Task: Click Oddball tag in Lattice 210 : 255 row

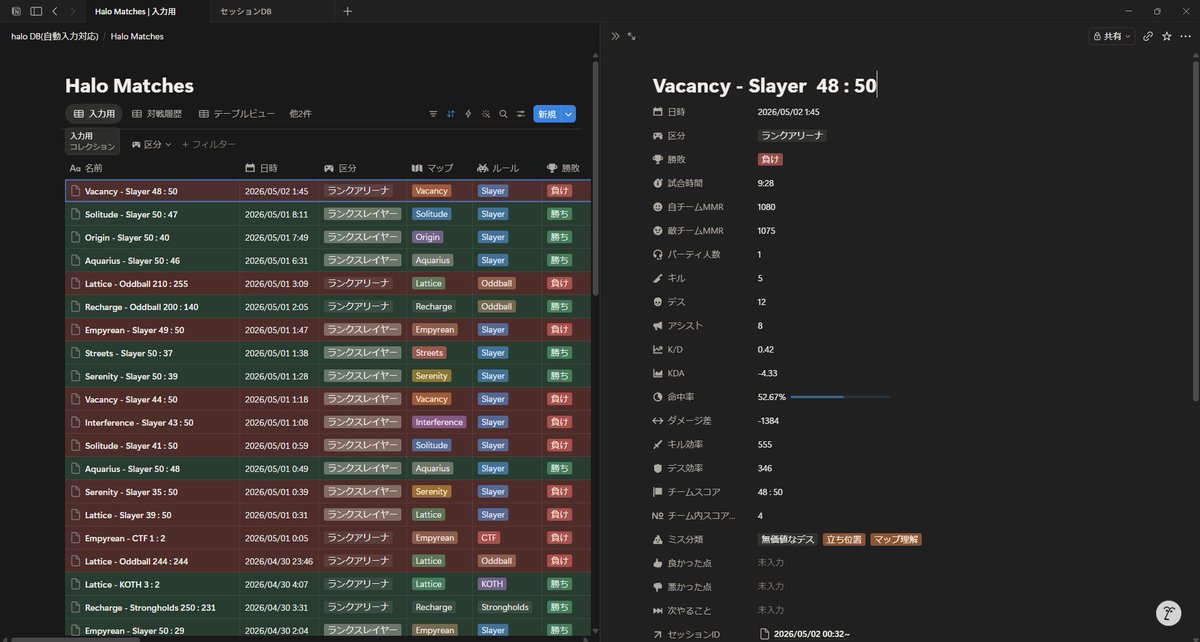Action: (496, 283)
